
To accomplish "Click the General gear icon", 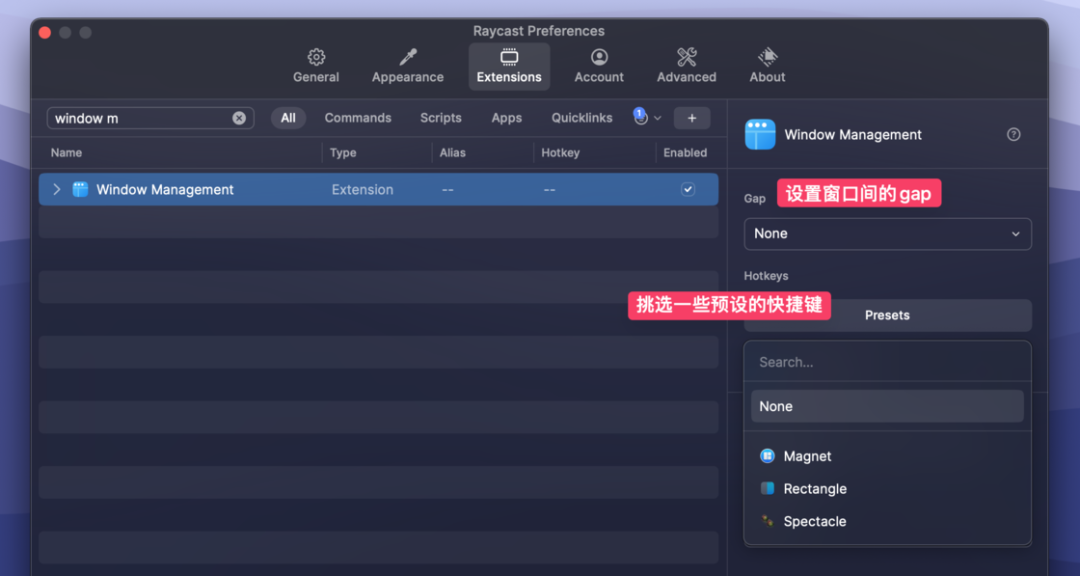I will click(316, 56).
